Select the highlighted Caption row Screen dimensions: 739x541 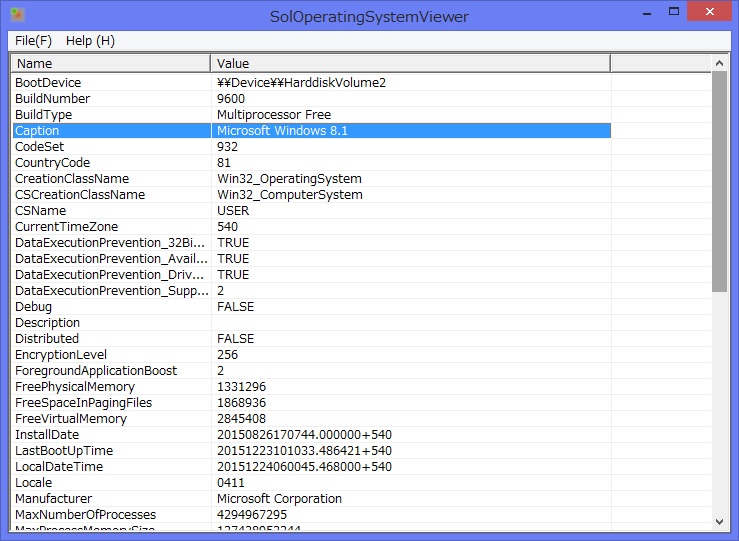[x=312, y=131]
